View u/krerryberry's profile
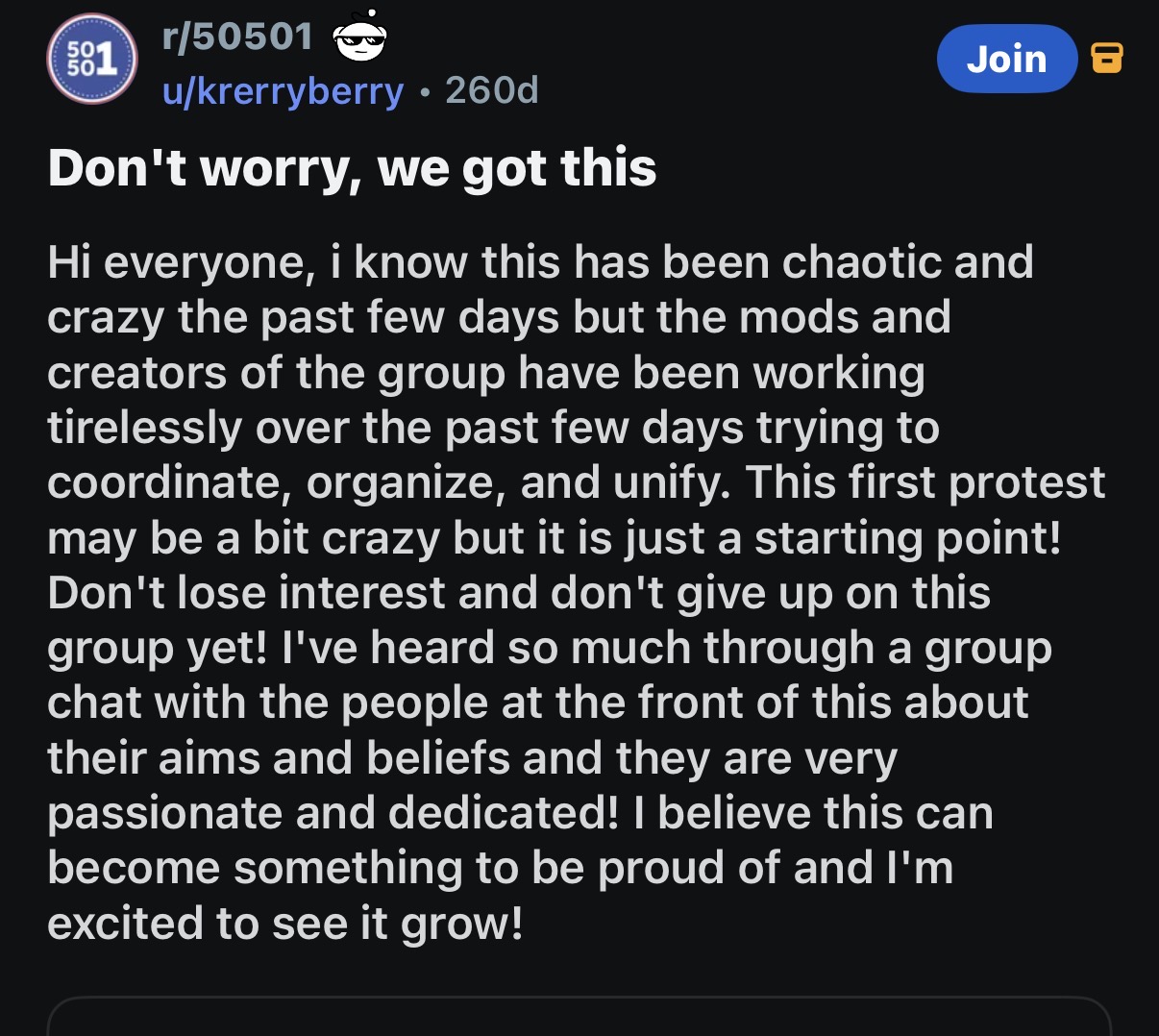The image size is (1159, 1036). (283, 90)
